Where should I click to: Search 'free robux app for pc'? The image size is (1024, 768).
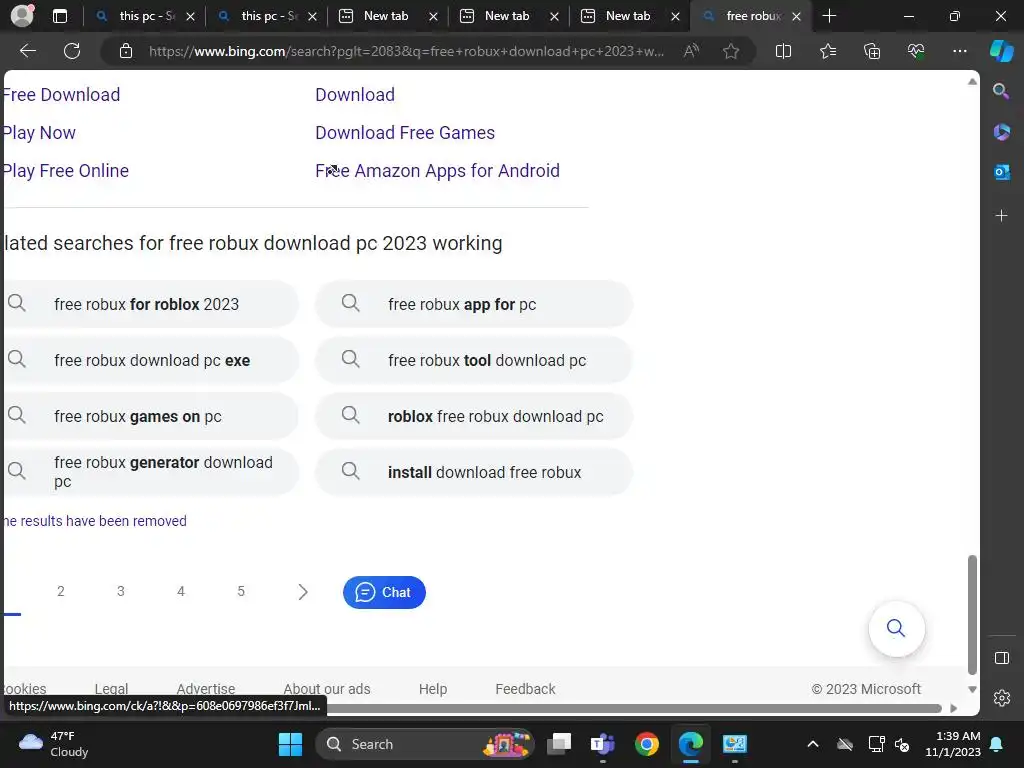473,304
